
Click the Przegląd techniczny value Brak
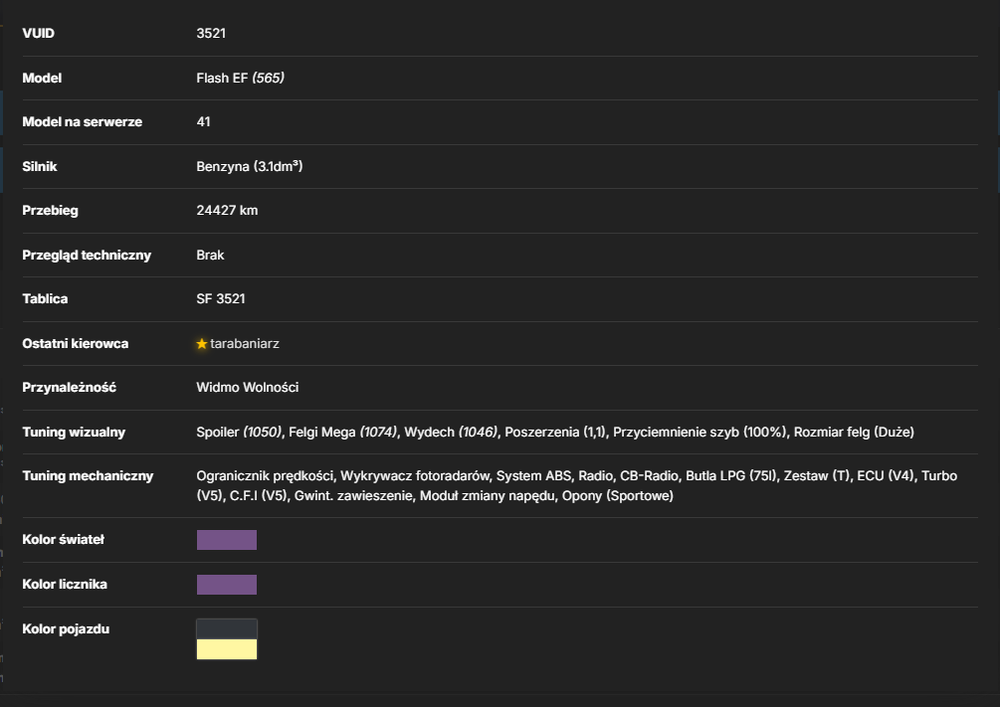(210, 255)
